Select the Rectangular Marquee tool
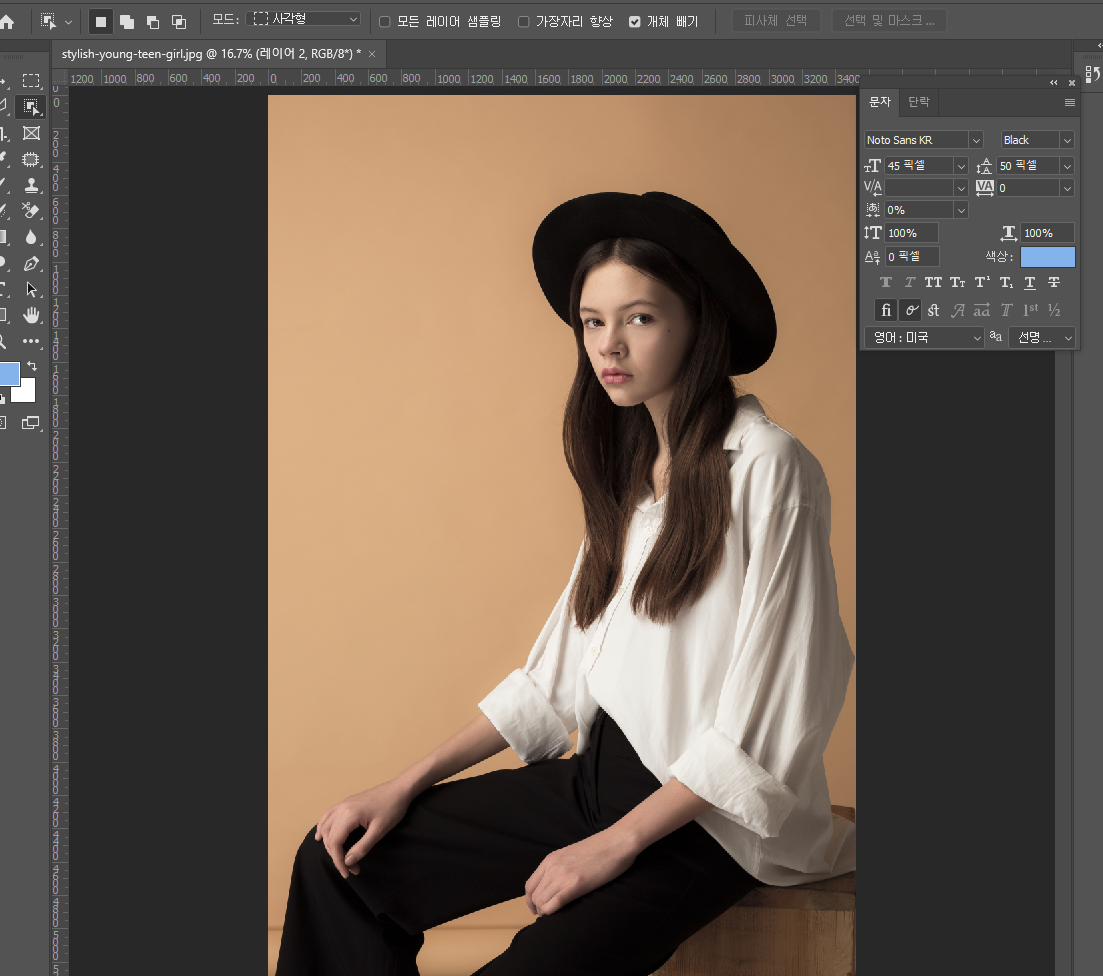The width and height of the screenshot is (1103, 976). point(31,80)
